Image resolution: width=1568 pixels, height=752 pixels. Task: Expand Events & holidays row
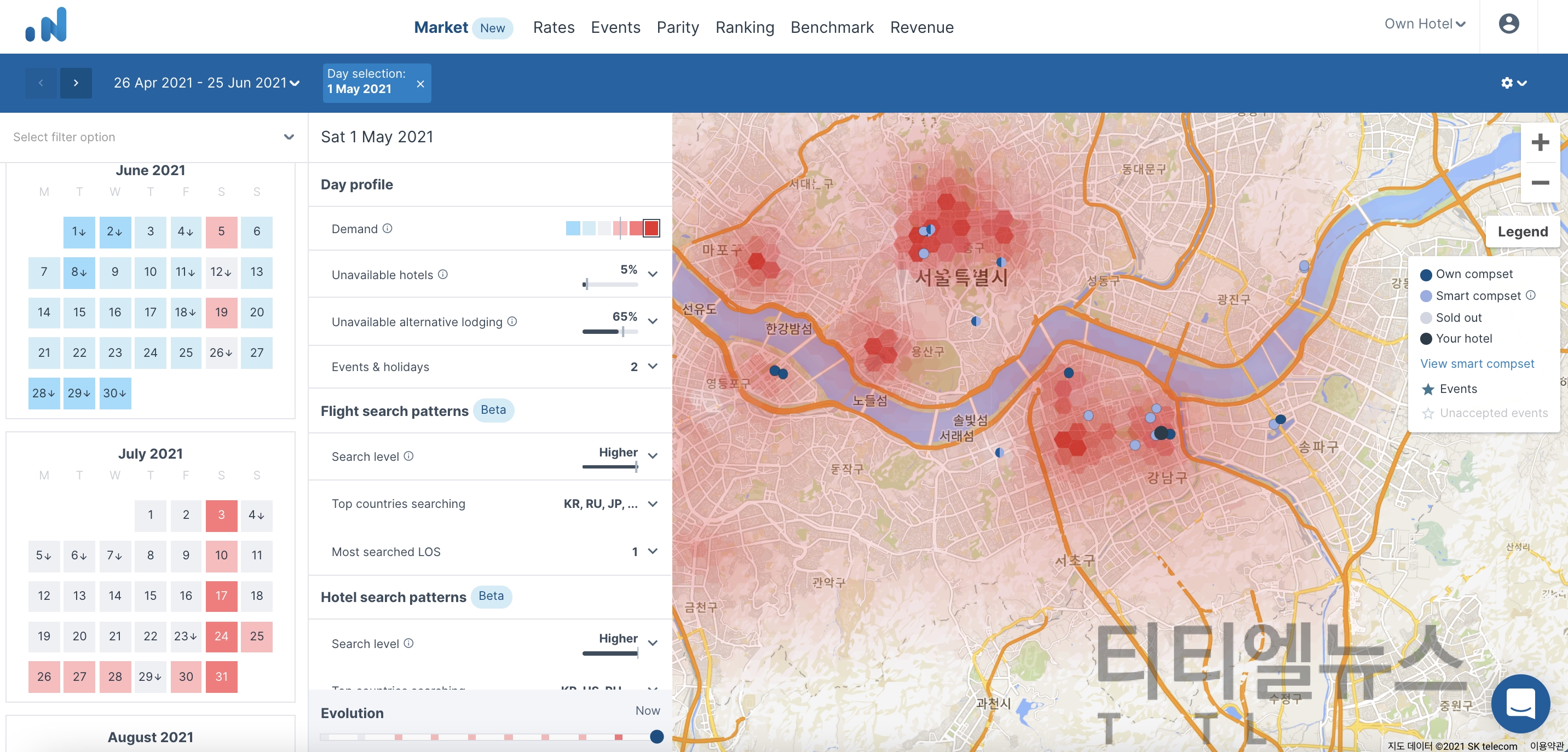pos(653,366)
